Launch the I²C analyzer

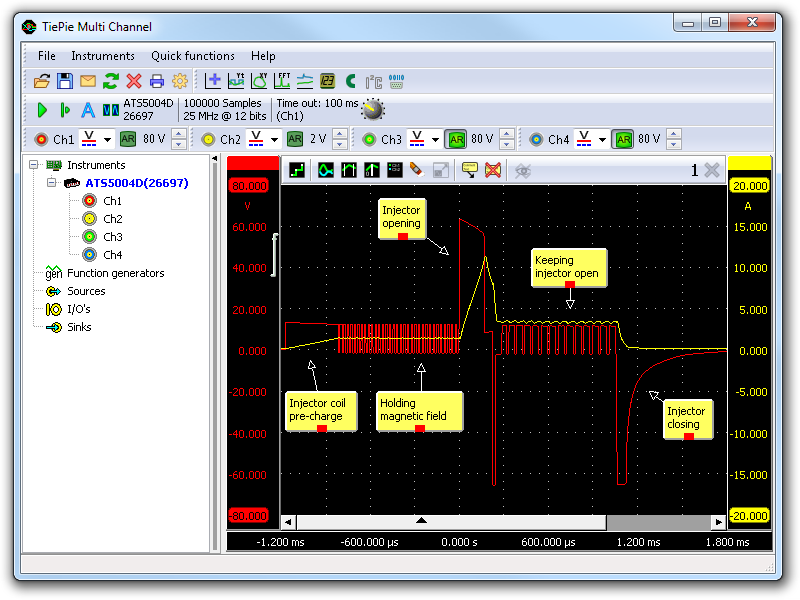374,81
